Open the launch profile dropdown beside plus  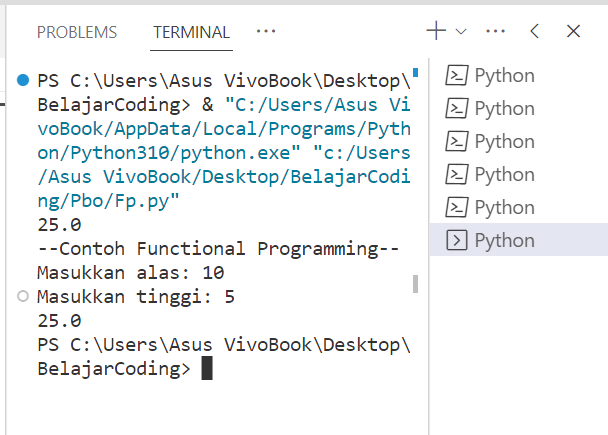[x=461, y=31]
